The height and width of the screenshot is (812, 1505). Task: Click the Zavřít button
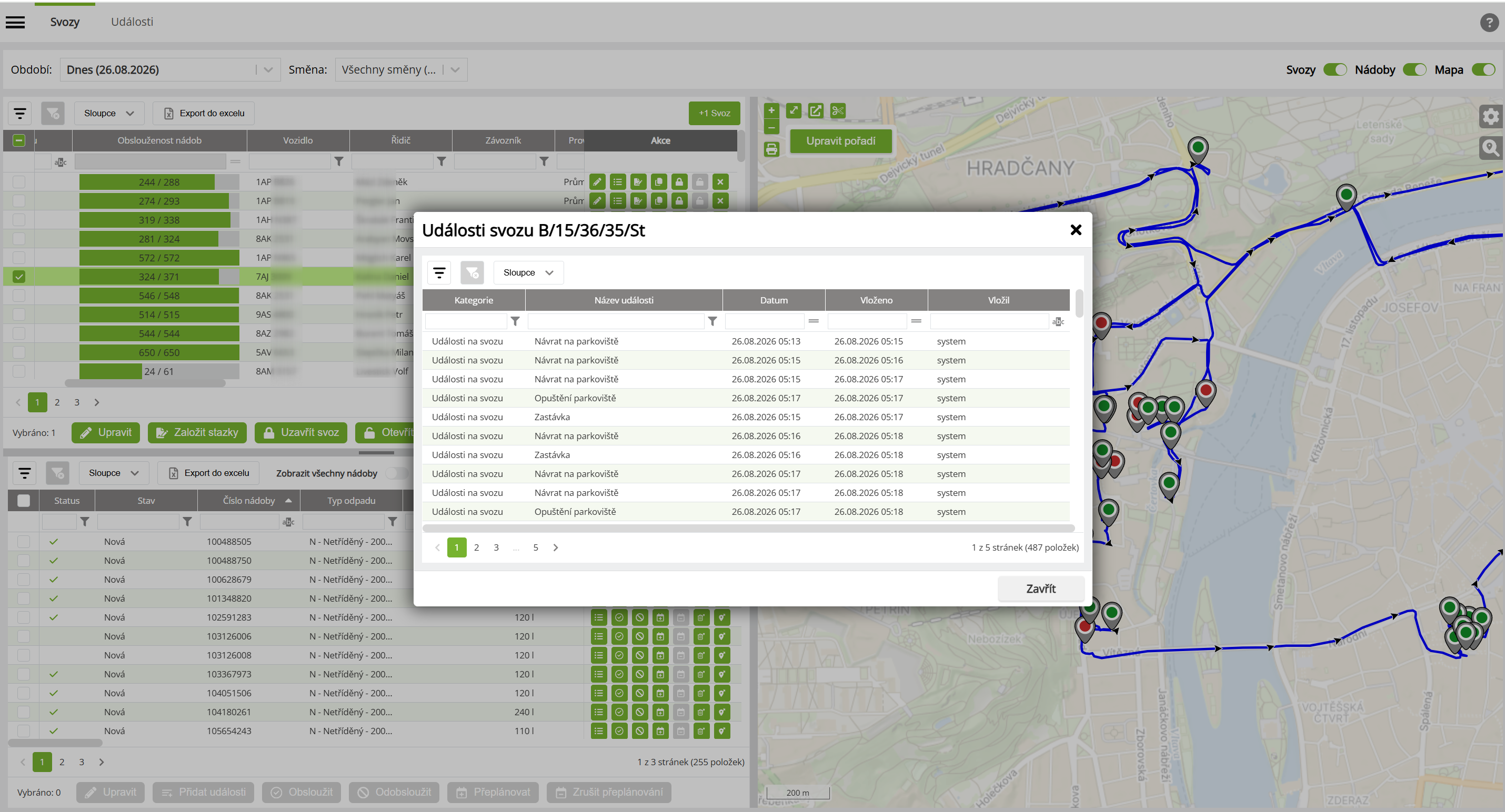[x=1040, y=588]
